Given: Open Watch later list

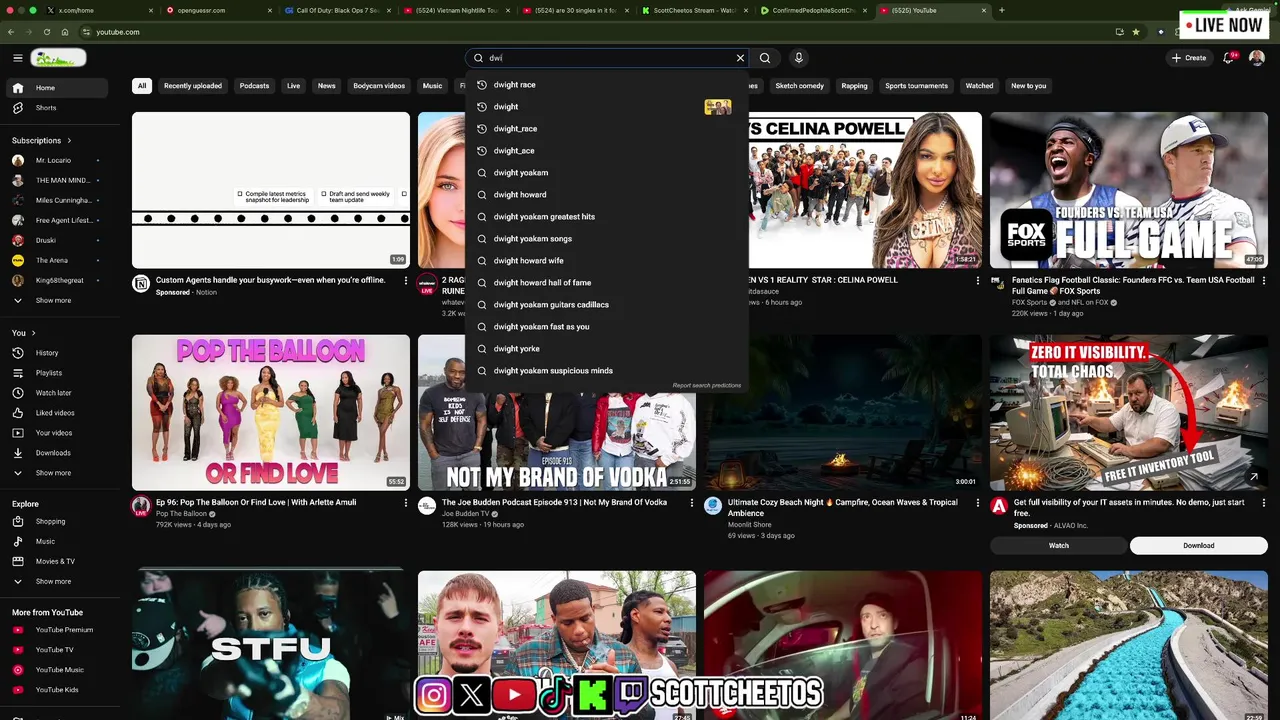Looking at the screenshot, I should point(58,393).
